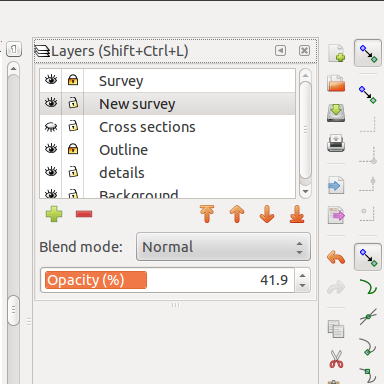Iconify the Layers dock panel
This screenshot has width=384, height=384.
[280, 51]
